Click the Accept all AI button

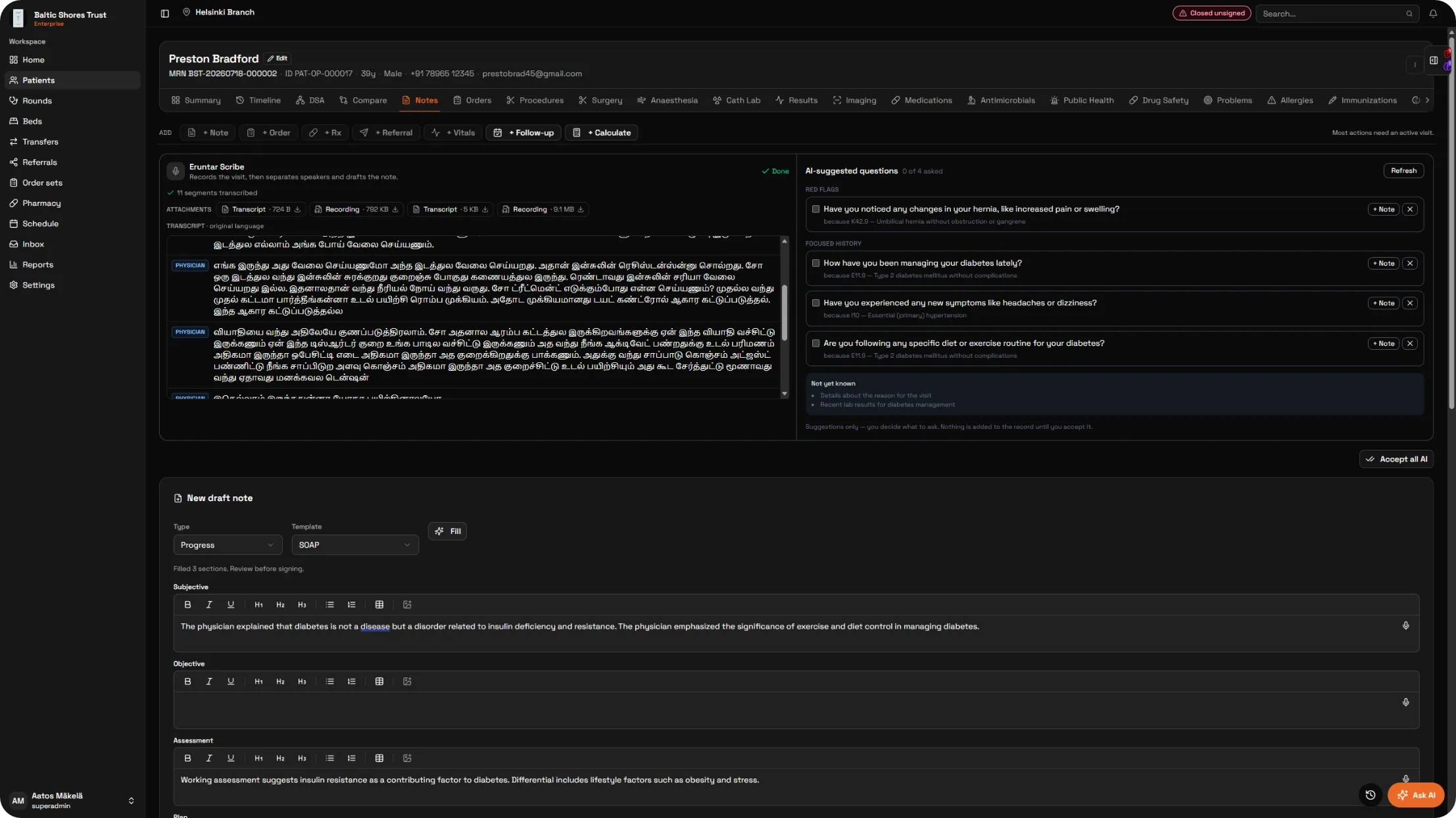[1396, 459]
